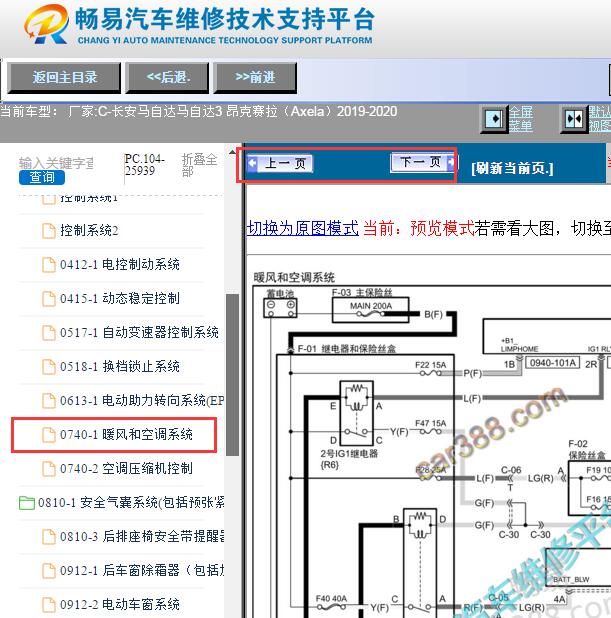Click document icon beside 0810-3 后排座椅
This screenshot has height=618, width=611.
(x=49, y=537)
